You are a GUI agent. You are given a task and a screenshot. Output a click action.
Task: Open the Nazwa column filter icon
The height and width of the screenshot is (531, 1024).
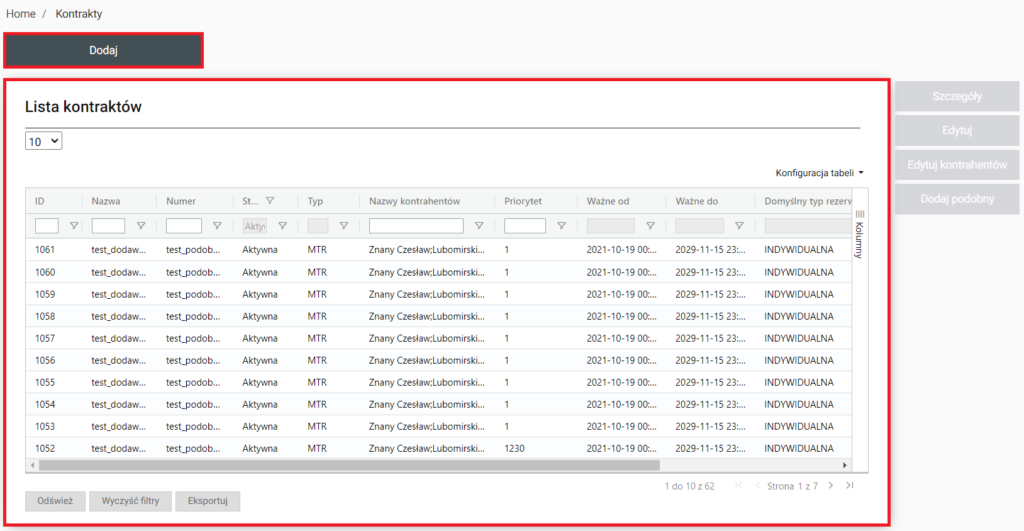(x=140, y=226)
